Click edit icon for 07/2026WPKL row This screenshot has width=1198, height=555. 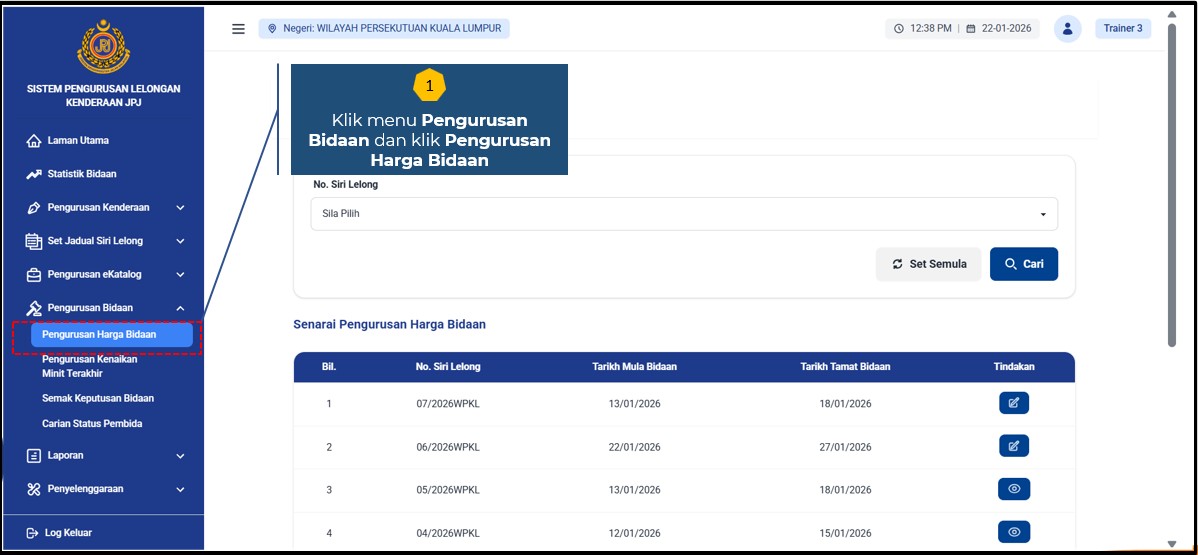click(x=1013, y=403)
